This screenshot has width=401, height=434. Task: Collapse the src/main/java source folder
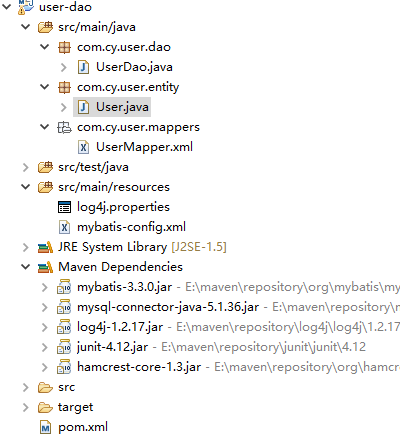pos(26,27)
